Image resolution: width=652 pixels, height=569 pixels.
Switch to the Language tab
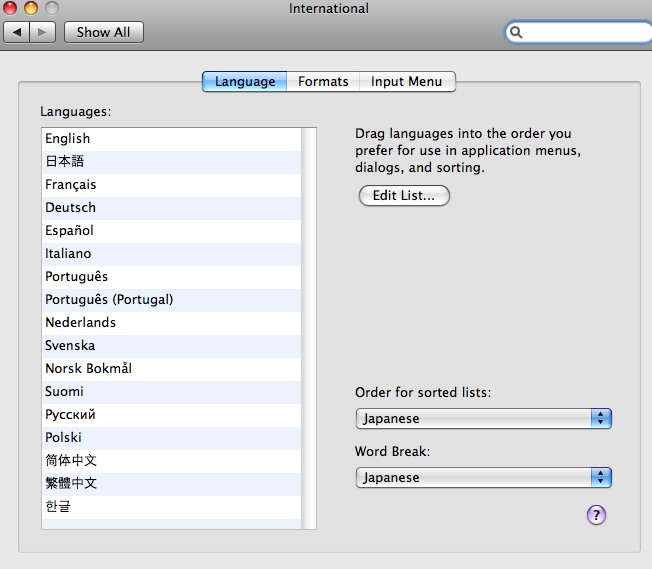(x=245, y=82)
